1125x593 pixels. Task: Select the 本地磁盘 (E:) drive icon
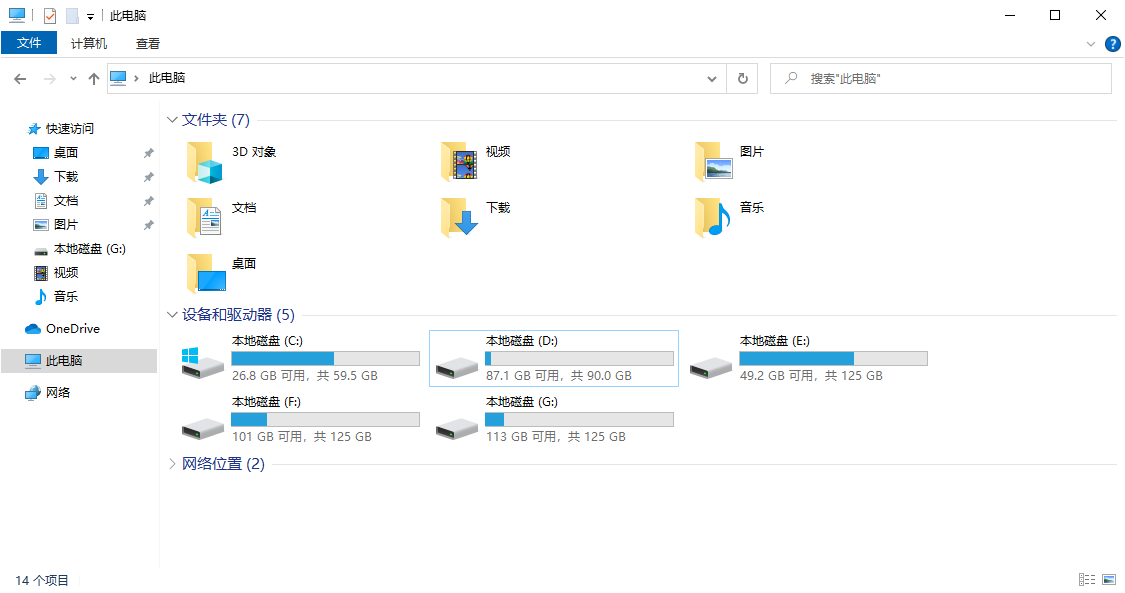(710, 367)
